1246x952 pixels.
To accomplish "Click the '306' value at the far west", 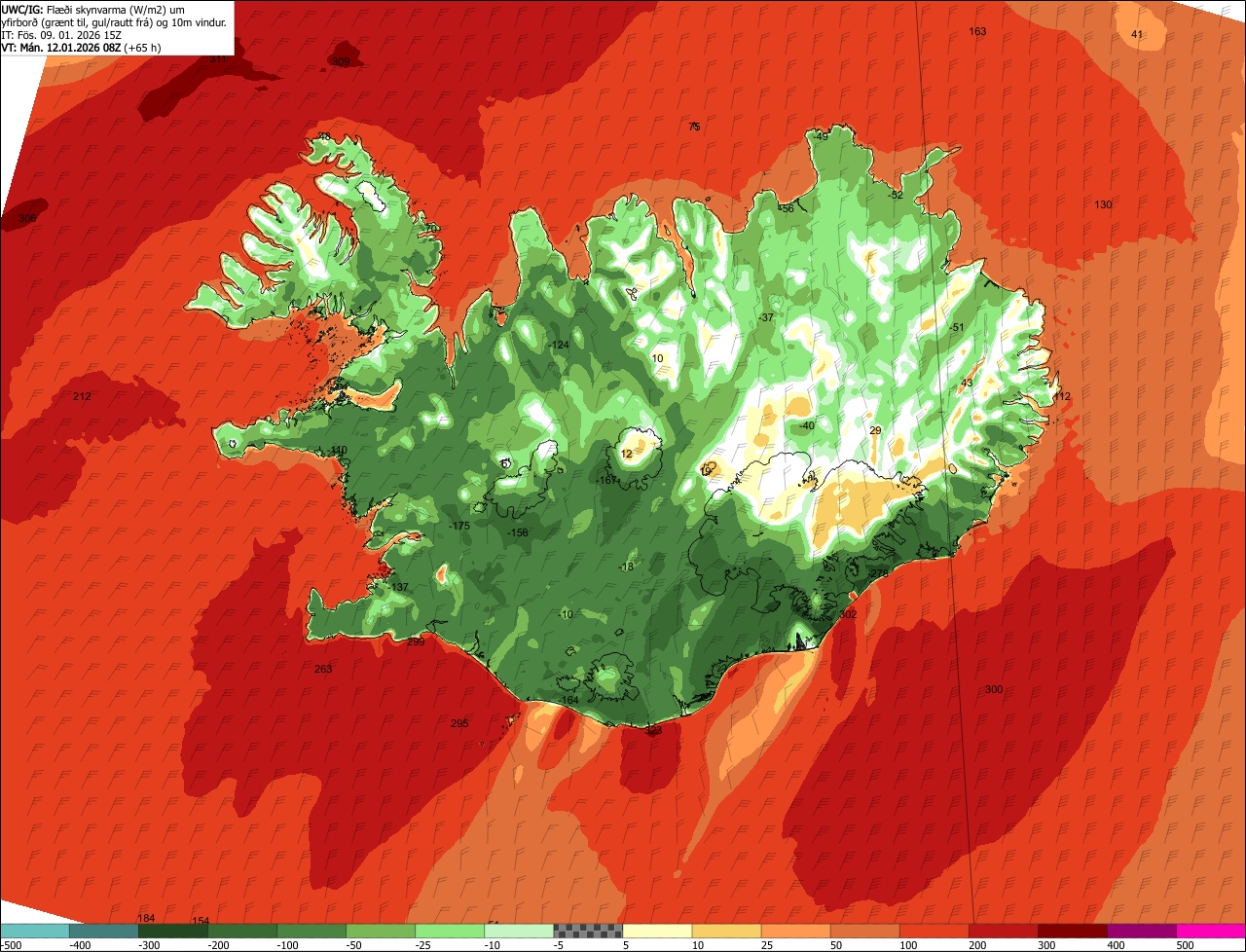I will point(27,218).
